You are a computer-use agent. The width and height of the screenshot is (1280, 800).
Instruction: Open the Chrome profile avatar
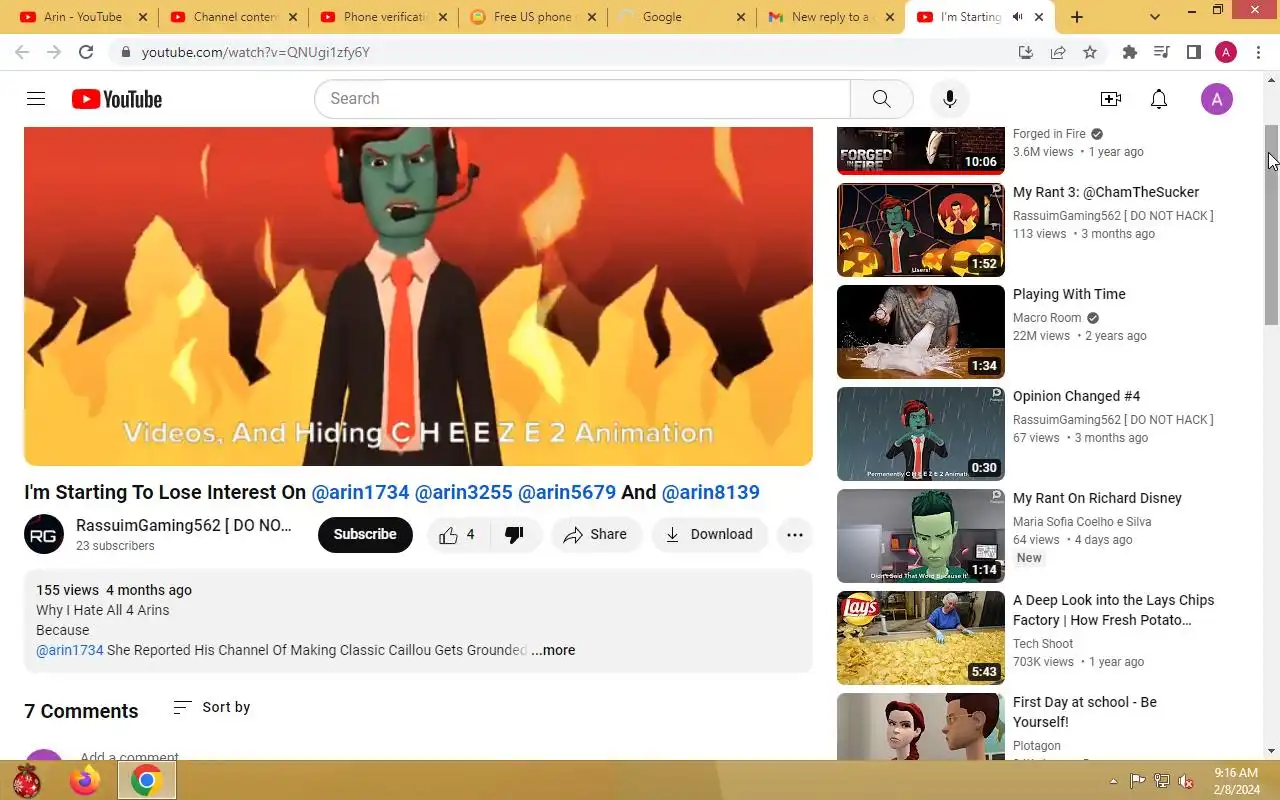click(1226, 52)
